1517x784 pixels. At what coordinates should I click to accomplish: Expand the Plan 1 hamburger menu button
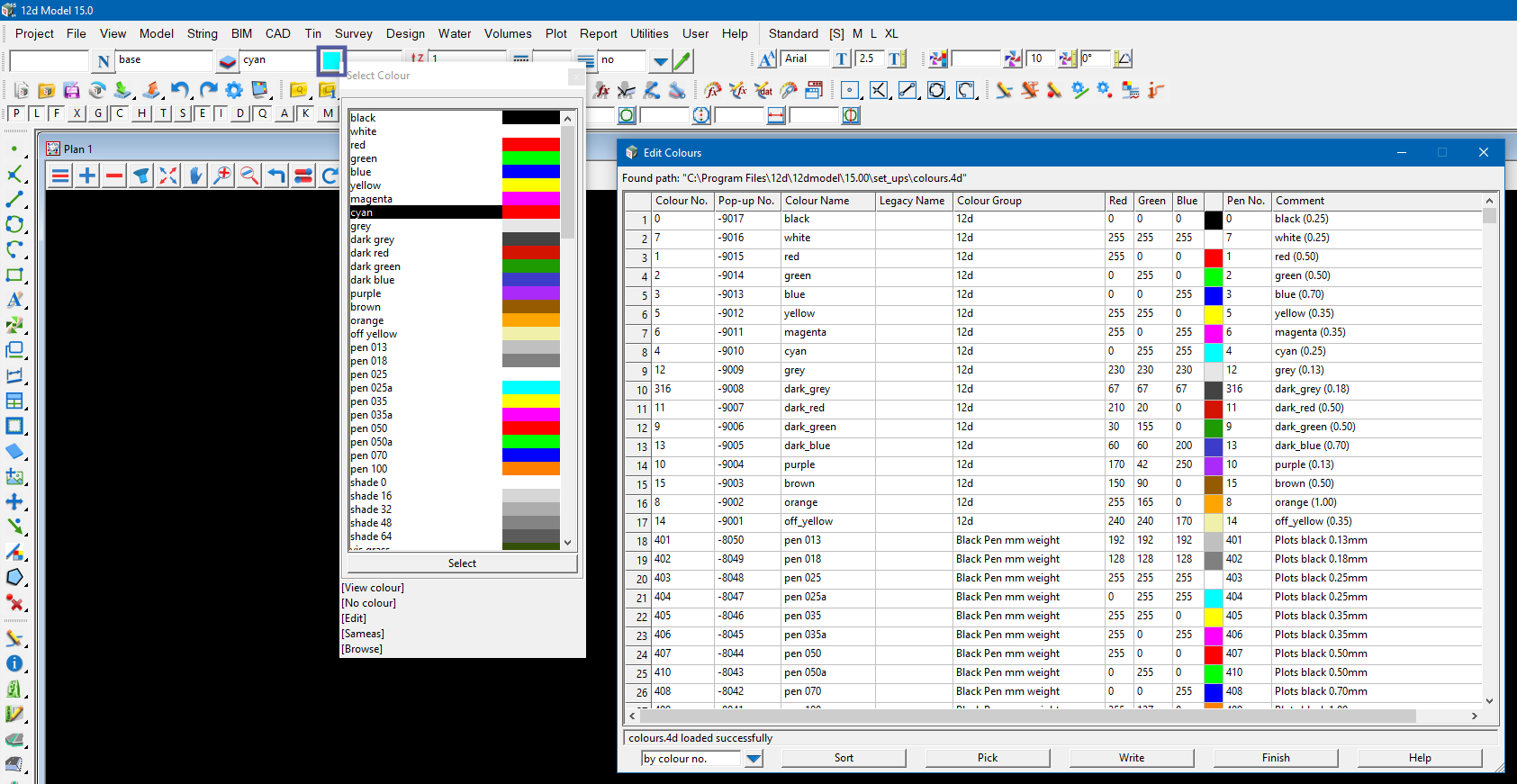point(60,176)
